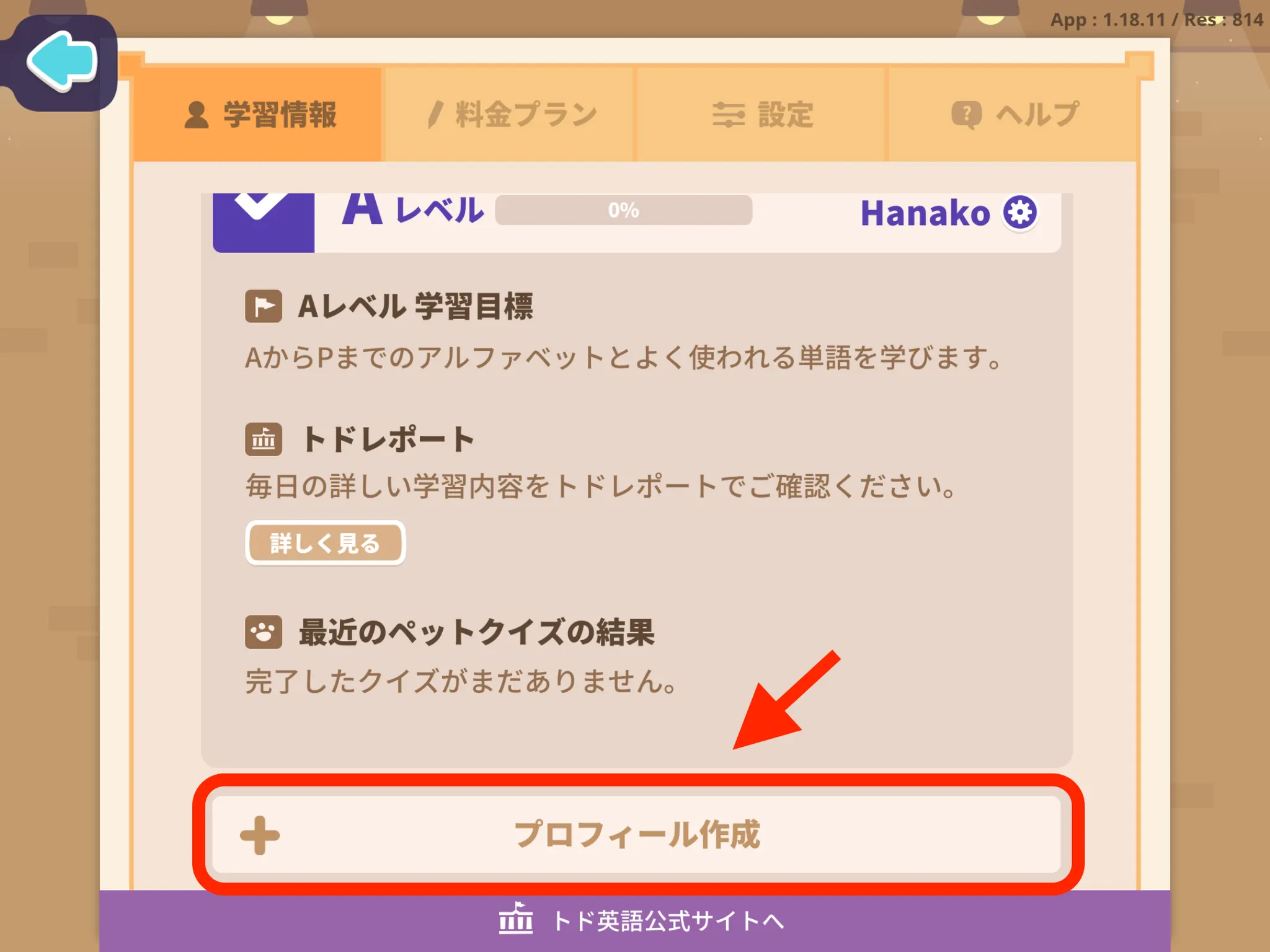Tap the プロフィール作成 button
Screen dimensions: 1270x952
coord(637,834)
